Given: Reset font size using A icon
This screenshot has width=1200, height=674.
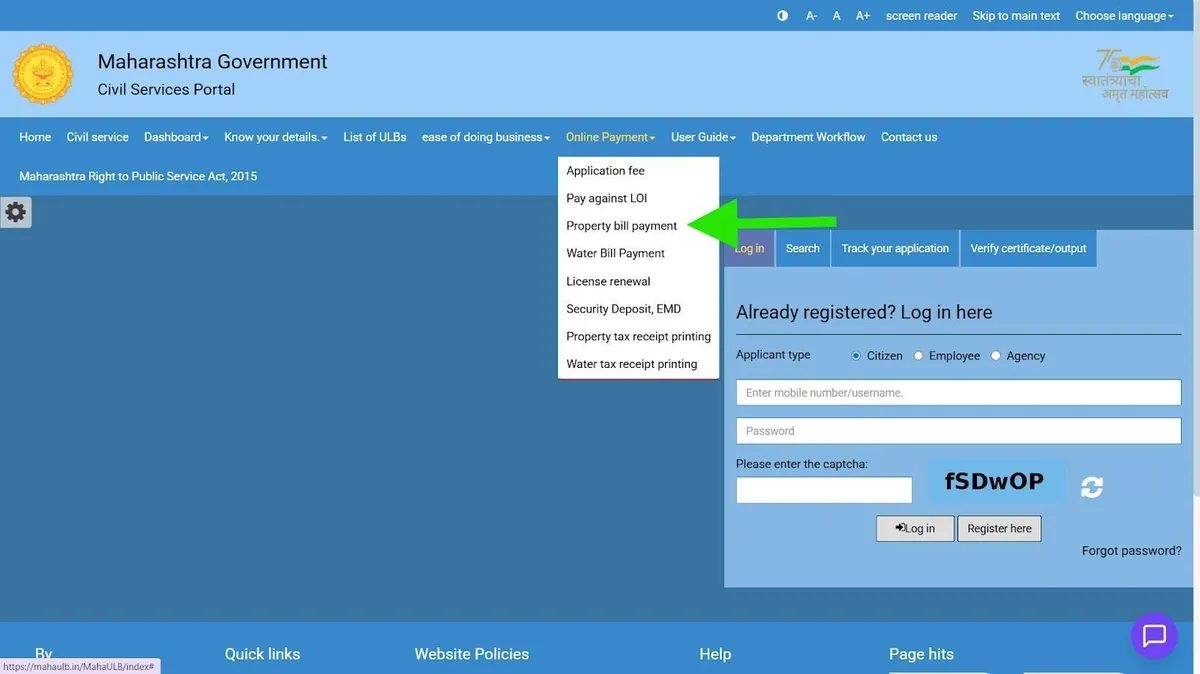Looking at the screenshot, I should pos(836,15).
